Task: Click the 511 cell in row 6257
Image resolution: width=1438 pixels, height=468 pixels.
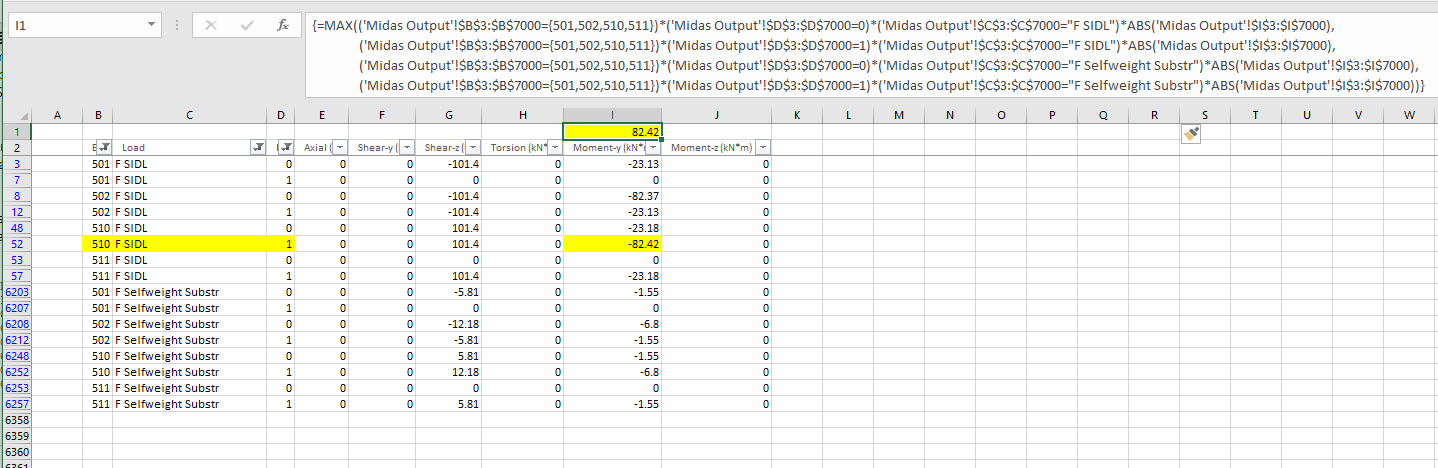Action: [x=99, y=403]
